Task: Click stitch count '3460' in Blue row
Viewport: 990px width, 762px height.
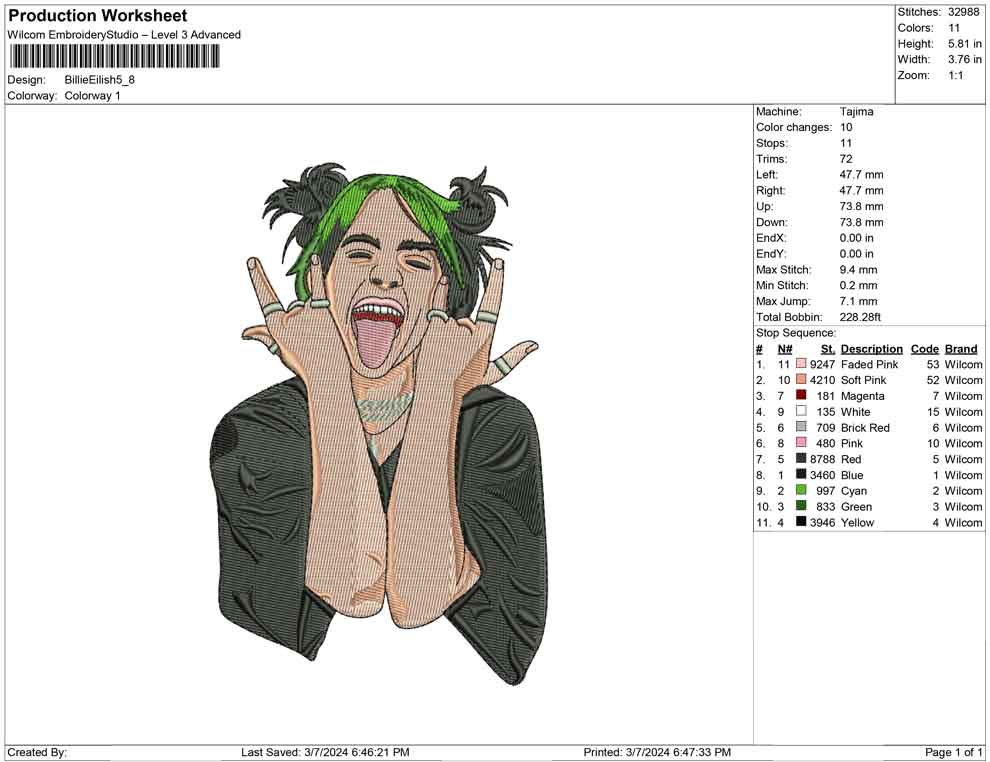Action: coord(823,475)
